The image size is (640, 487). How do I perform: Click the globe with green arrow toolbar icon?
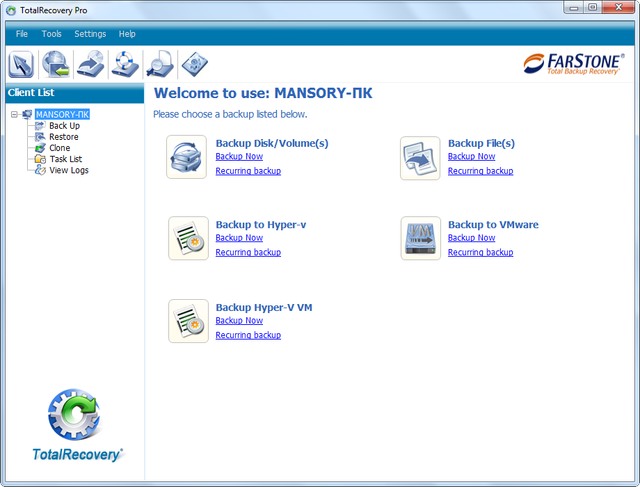click(56, 64)
